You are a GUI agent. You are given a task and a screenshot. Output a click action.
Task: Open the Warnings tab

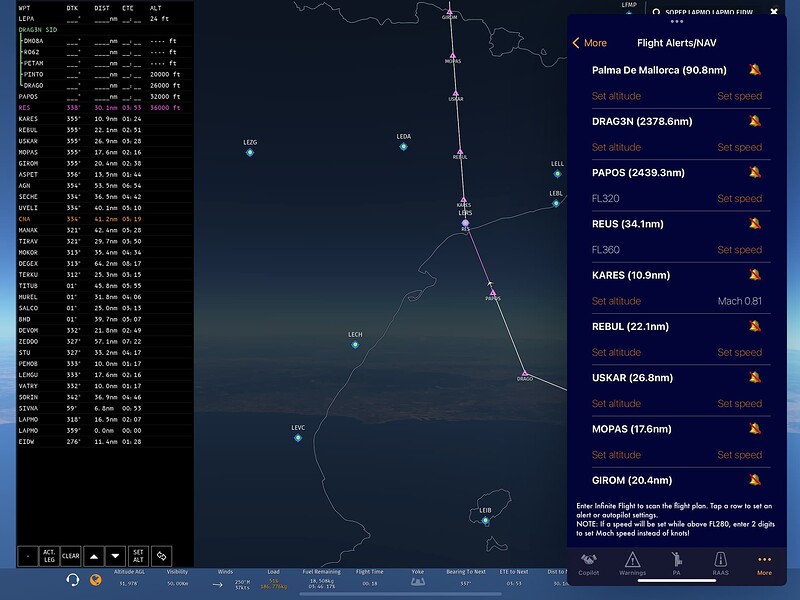[x=633, y=564]
